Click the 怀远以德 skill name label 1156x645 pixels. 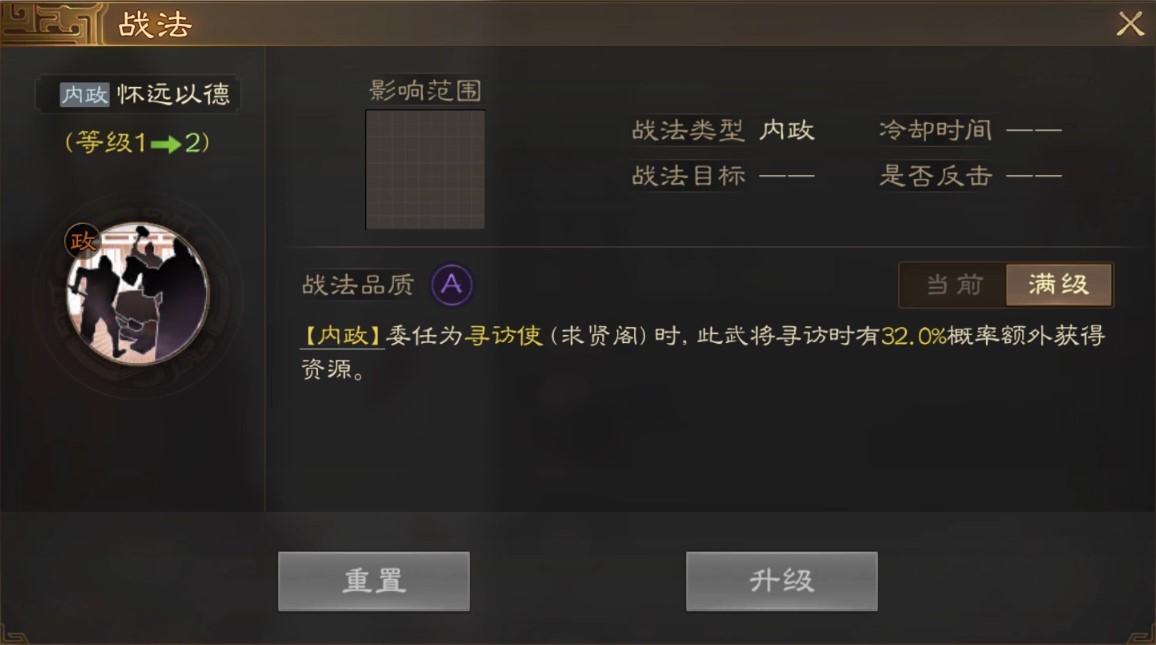tap(173, 94)
